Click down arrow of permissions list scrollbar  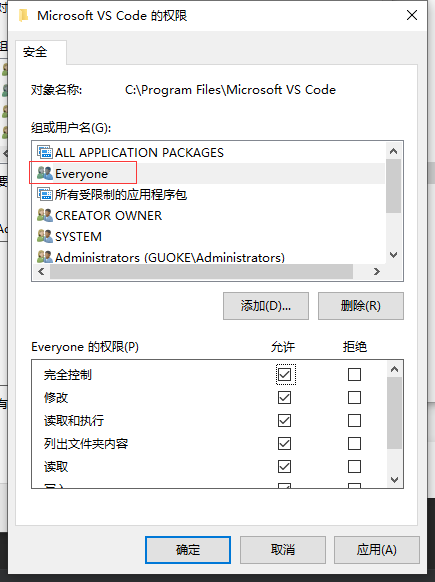click(x=395, y=480)
